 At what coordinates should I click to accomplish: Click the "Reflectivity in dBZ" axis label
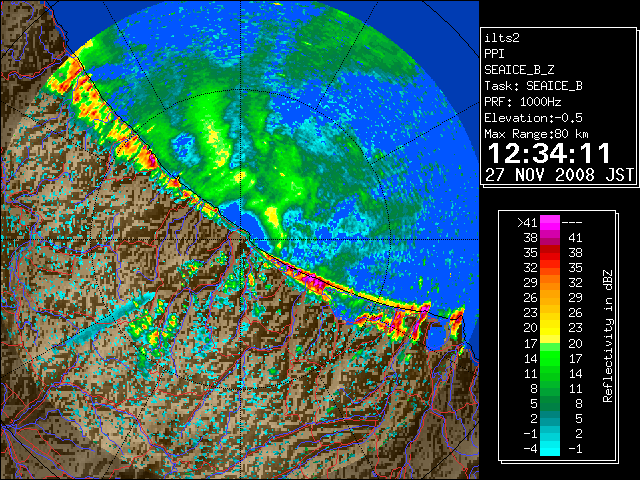[x=607, y=336]
